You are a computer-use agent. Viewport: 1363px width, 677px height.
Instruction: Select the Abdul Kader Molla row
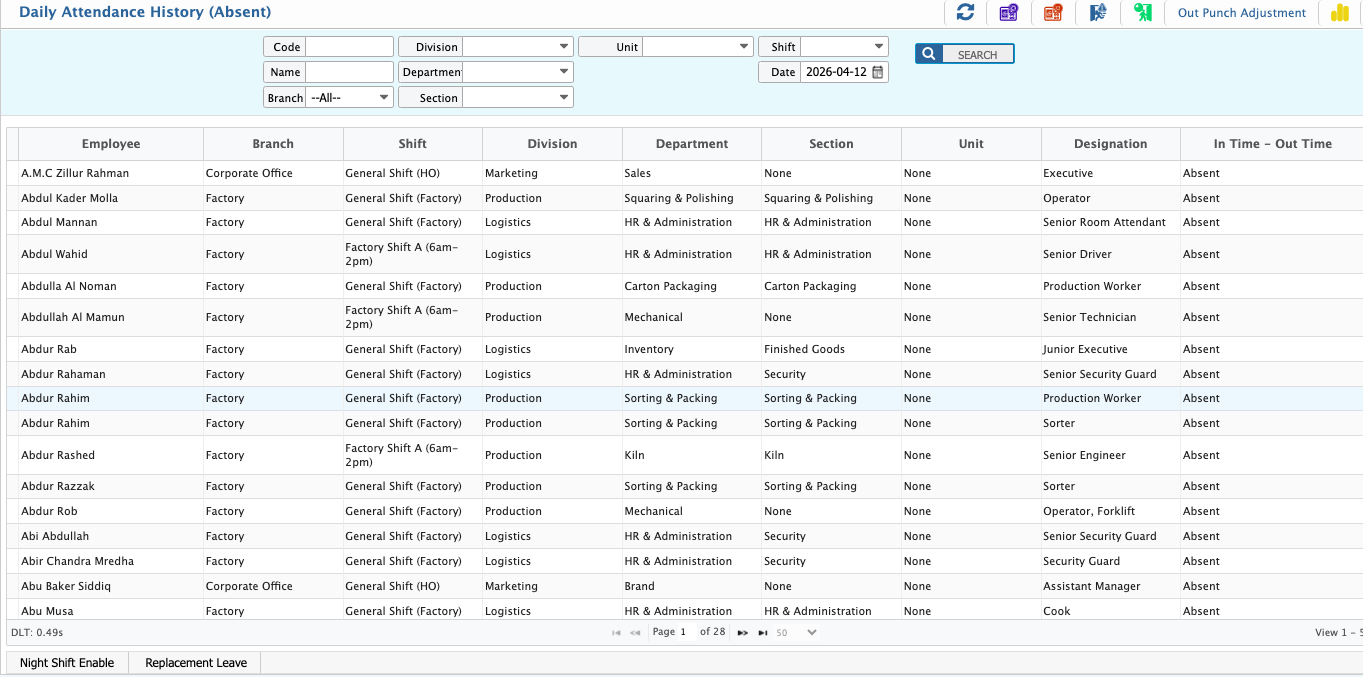tap(70, 198)
